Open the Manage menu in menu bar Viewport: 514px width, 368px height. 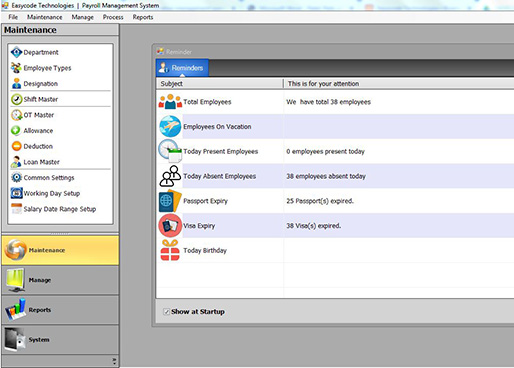[x=83, y=17]
